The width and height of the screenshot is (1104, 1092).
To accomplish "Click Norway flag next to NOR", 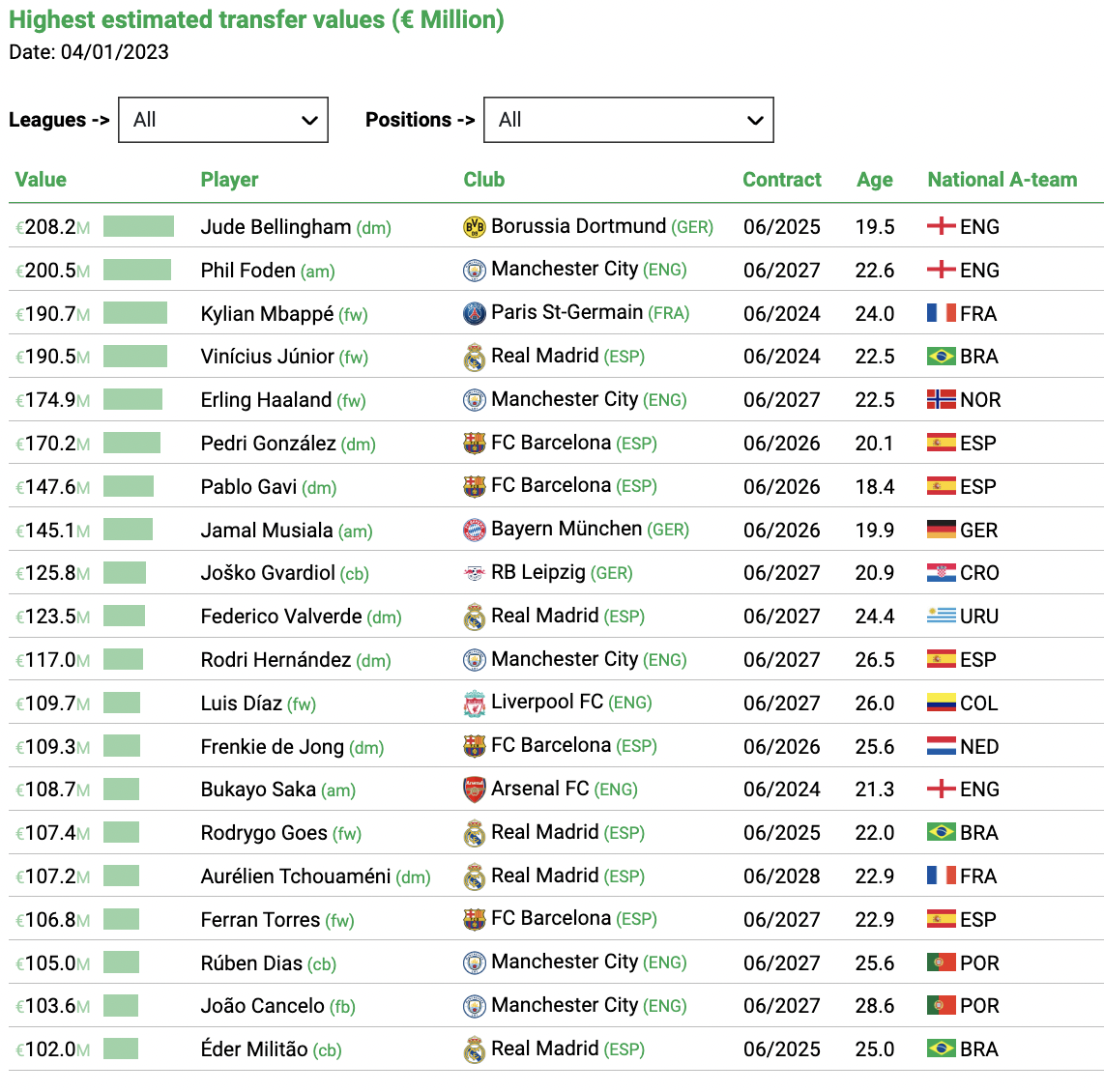I will tap(942, 400).
